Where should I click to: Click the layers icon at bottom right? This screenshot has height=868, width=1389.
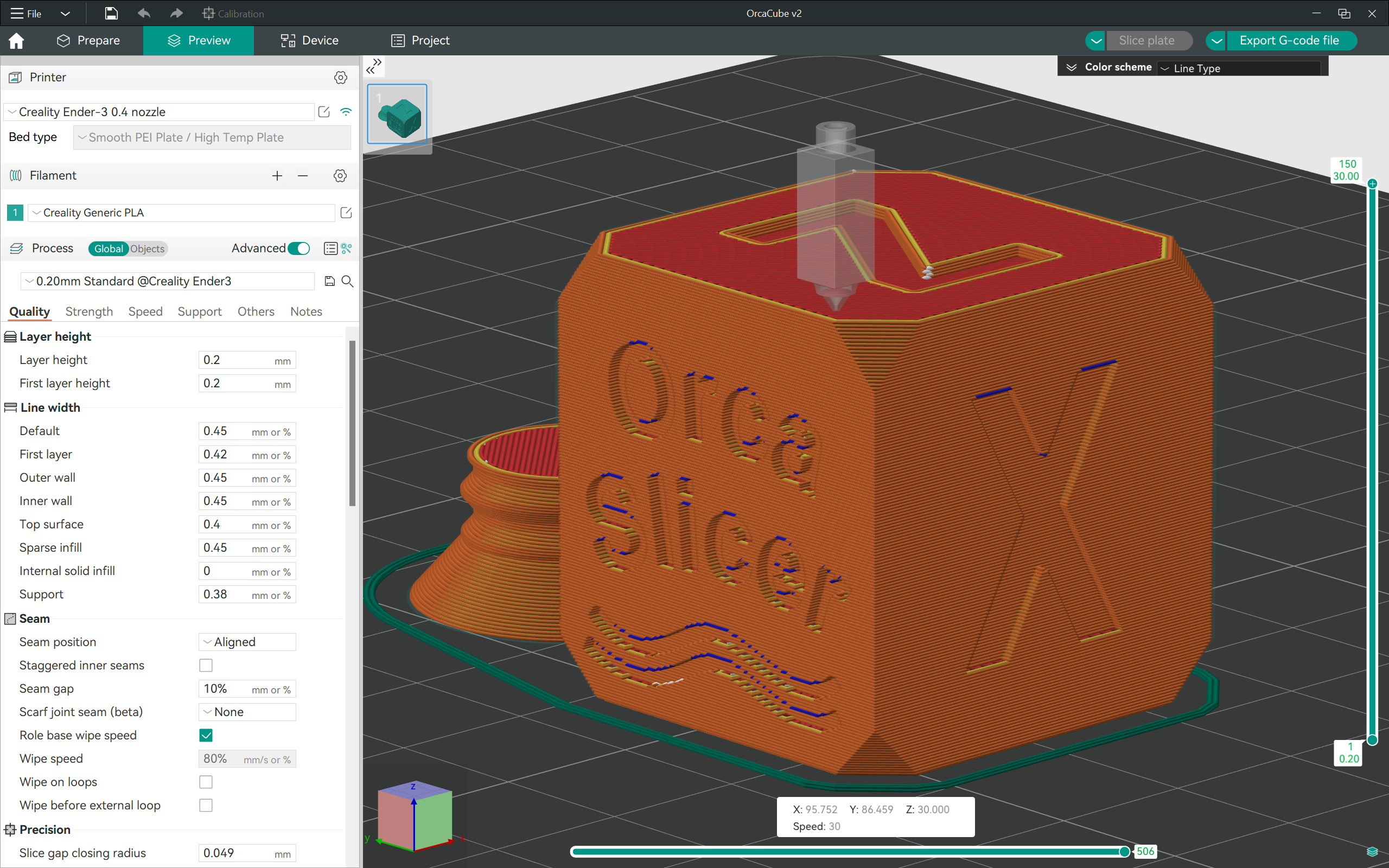tap(1372, 851)
